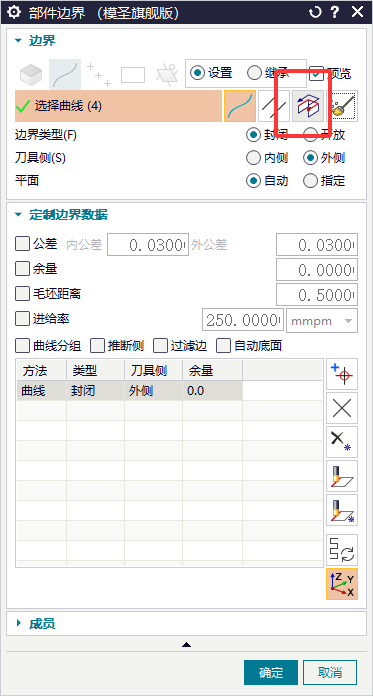
Task: Click the 外公差 value field
Action: click(x=317, y=245)
